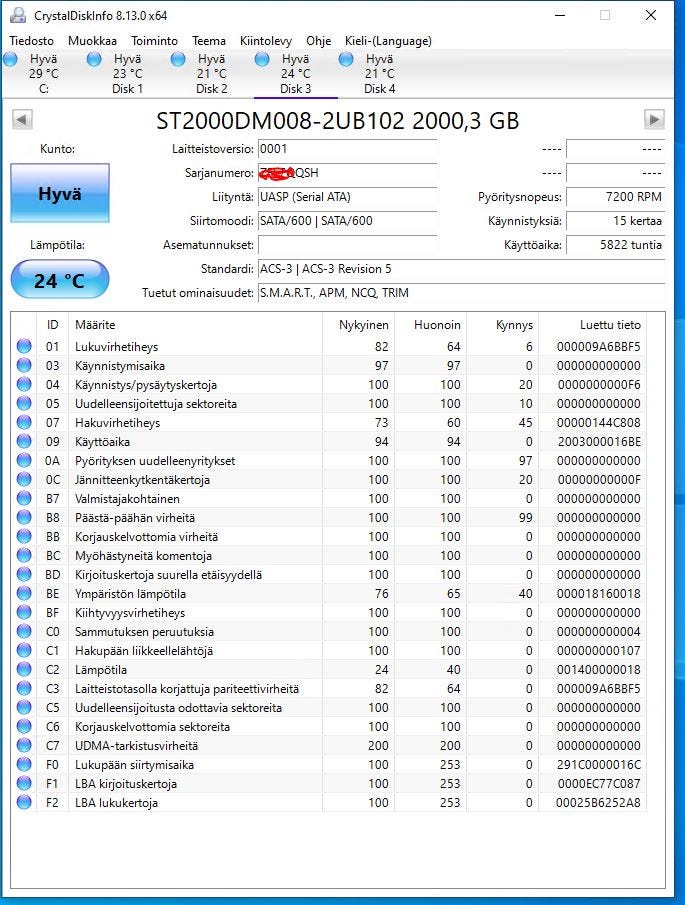685x905 pixels.
Task: Select the Disk 3 tab
Action: tap(295, 74)
